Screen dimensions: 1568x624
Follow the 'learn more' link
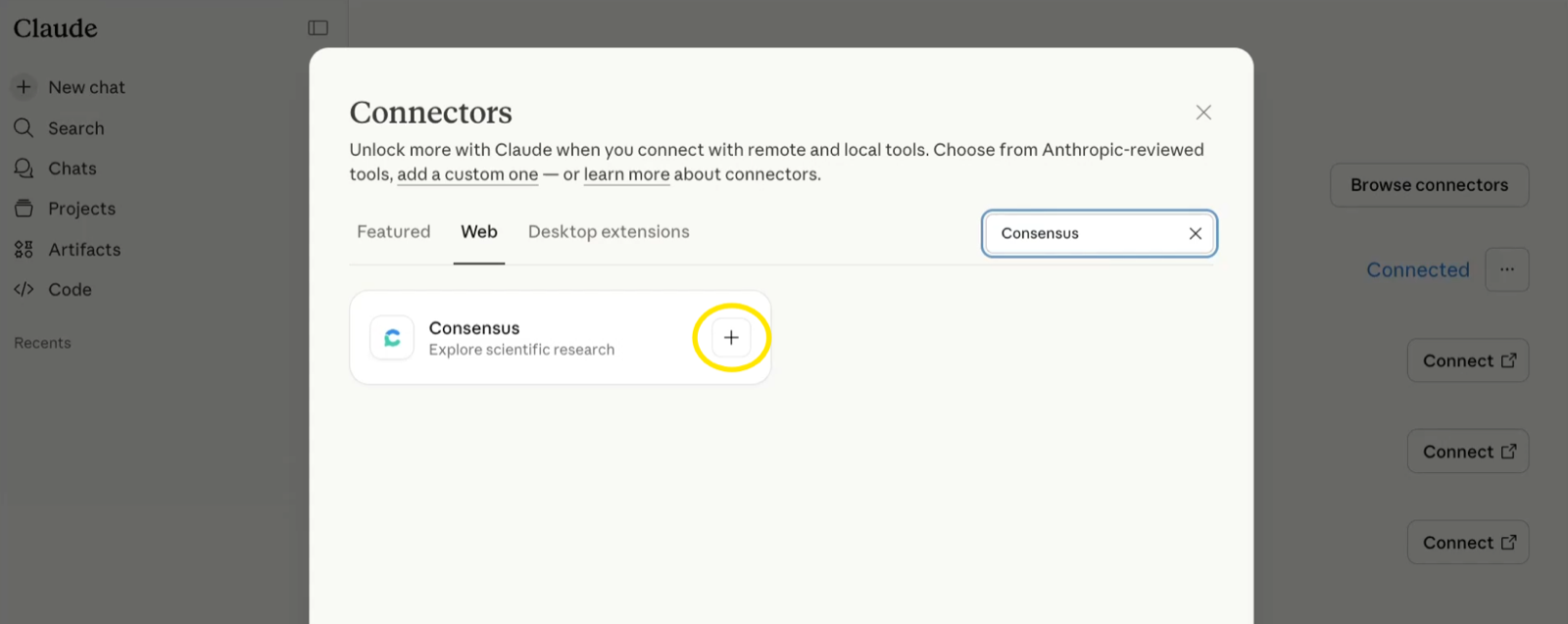tap(626, 174)
